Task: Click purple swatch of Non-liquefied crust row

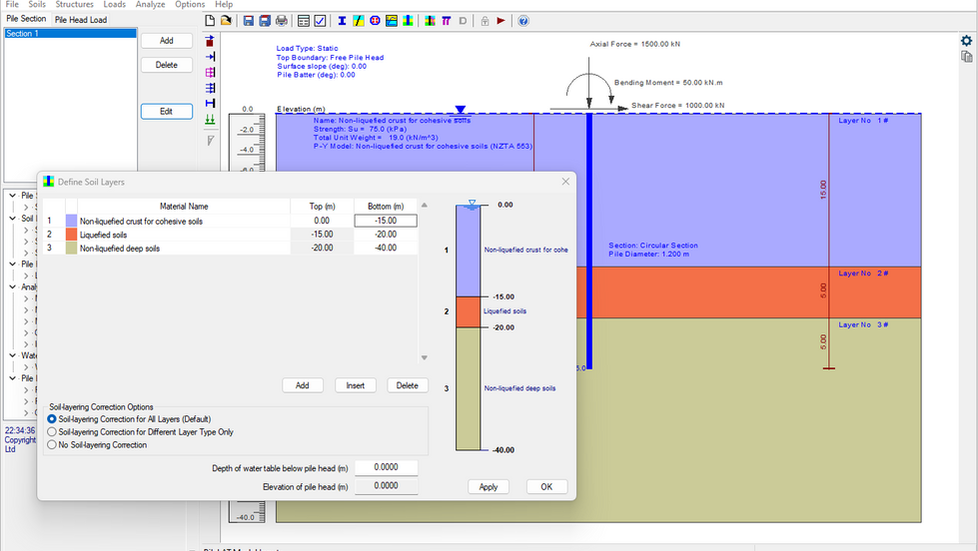Action: [x=71, y=221]
